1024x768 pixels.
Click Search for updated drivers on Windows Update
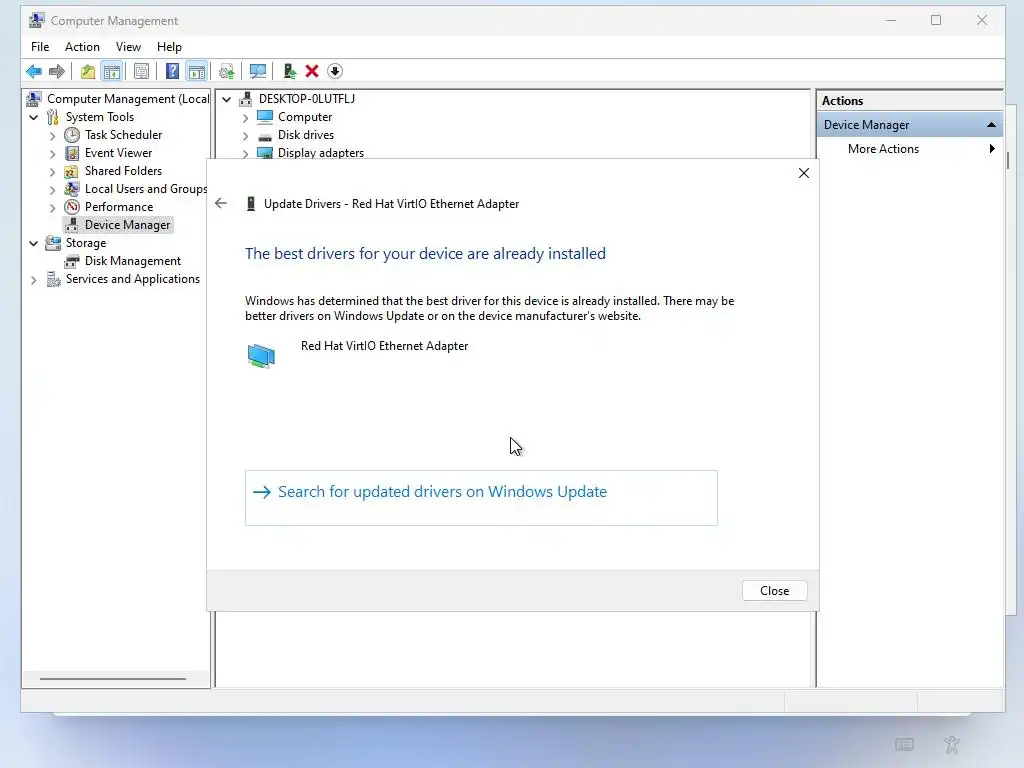click(x=481, y=498)
